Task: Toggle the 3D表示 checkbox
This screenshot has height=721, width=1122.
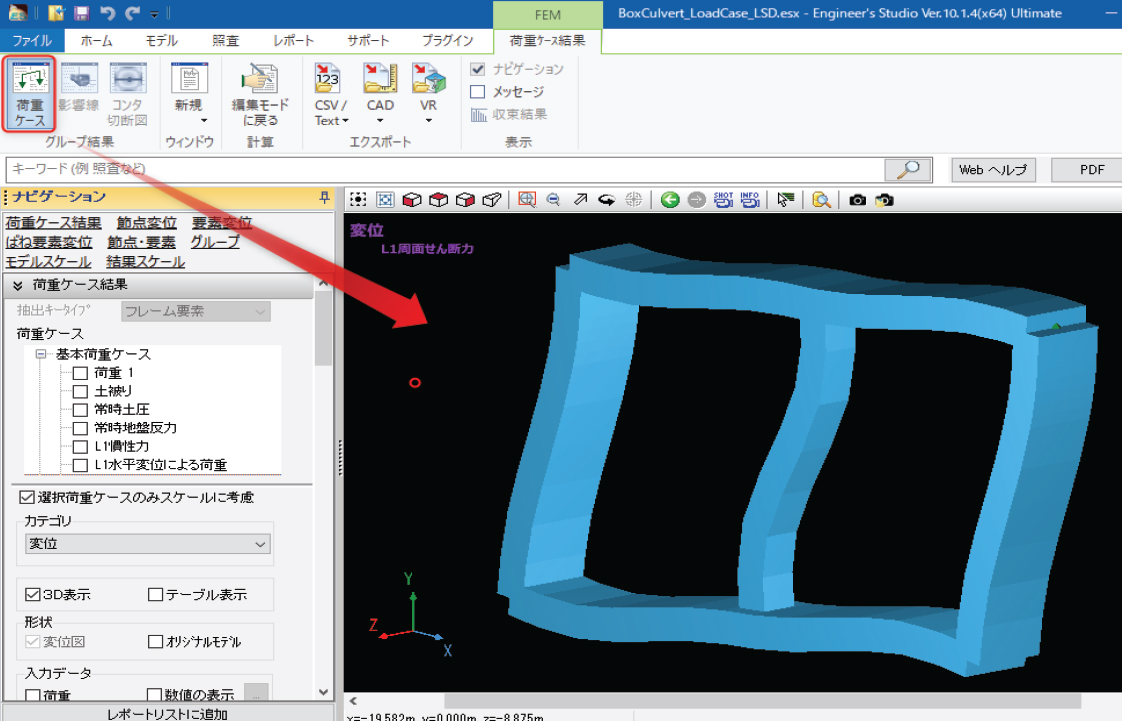Action: coord(32,594)
